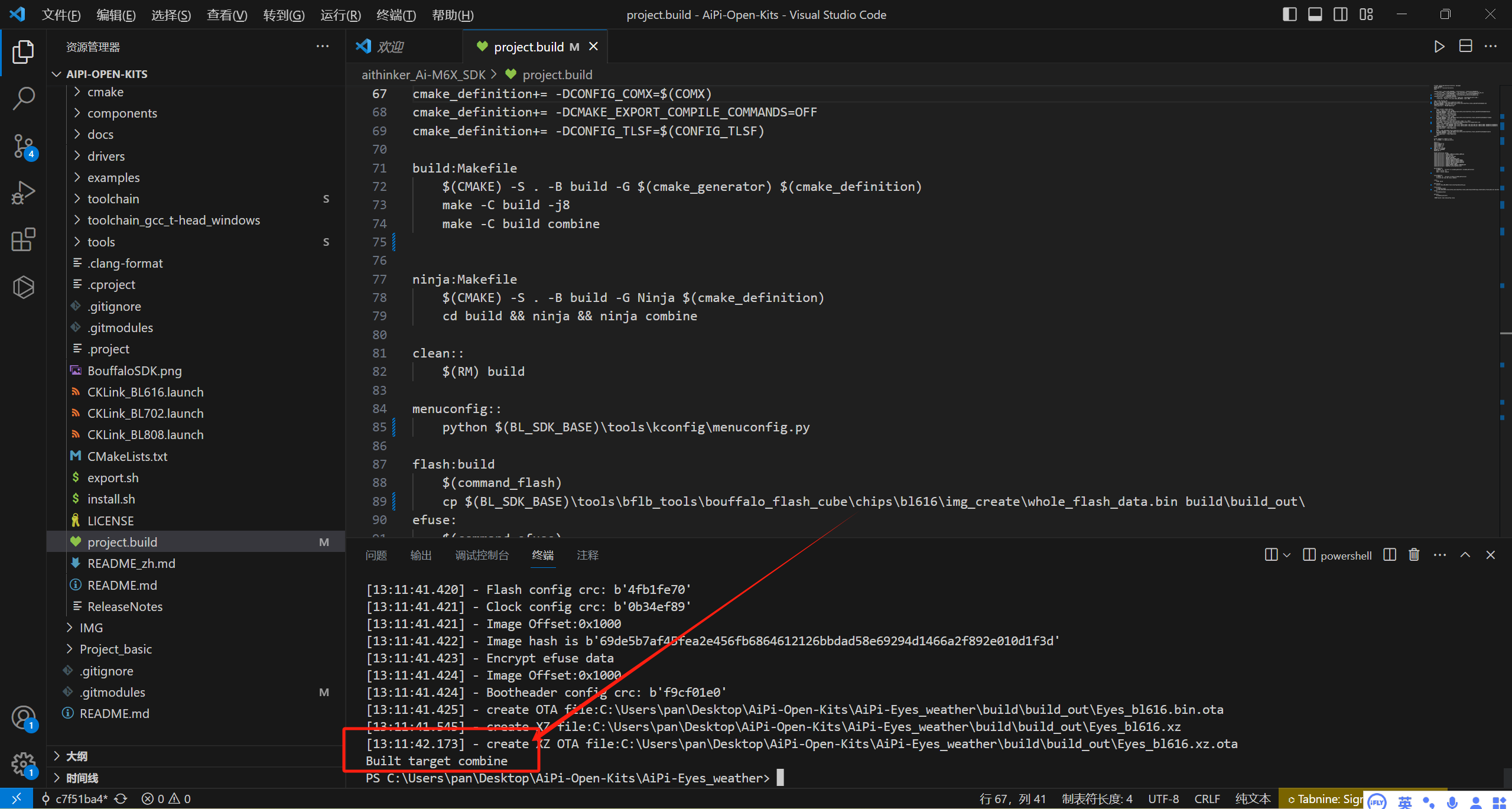Click the 制表符长度: 4 indentation setting

tap(1097, 799)
